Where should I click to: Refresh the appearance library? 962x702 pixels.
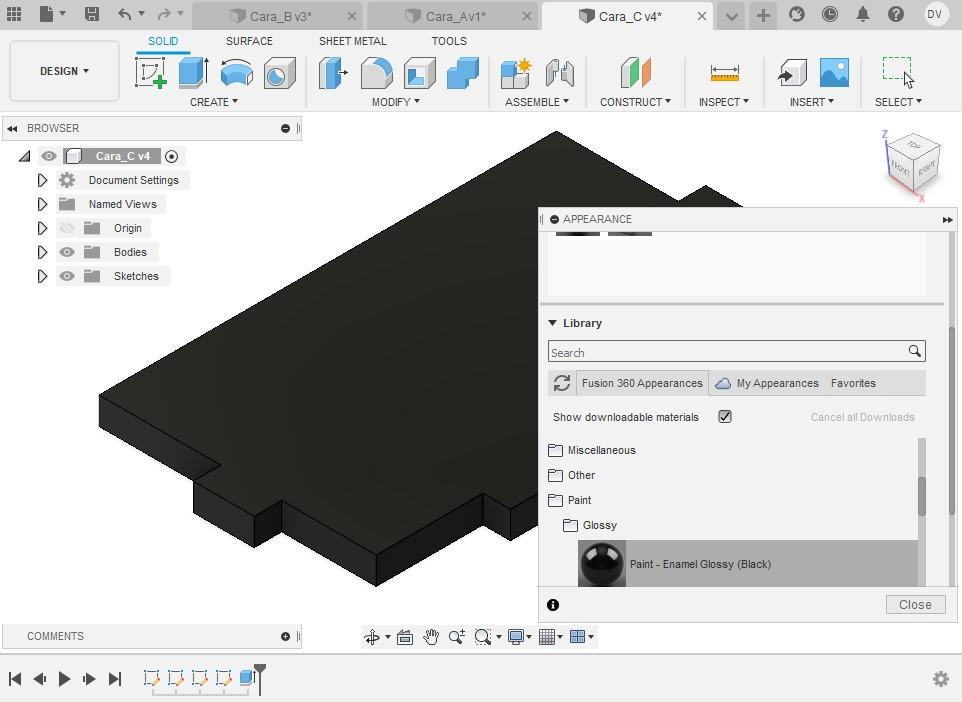click(x=562, y=383)
